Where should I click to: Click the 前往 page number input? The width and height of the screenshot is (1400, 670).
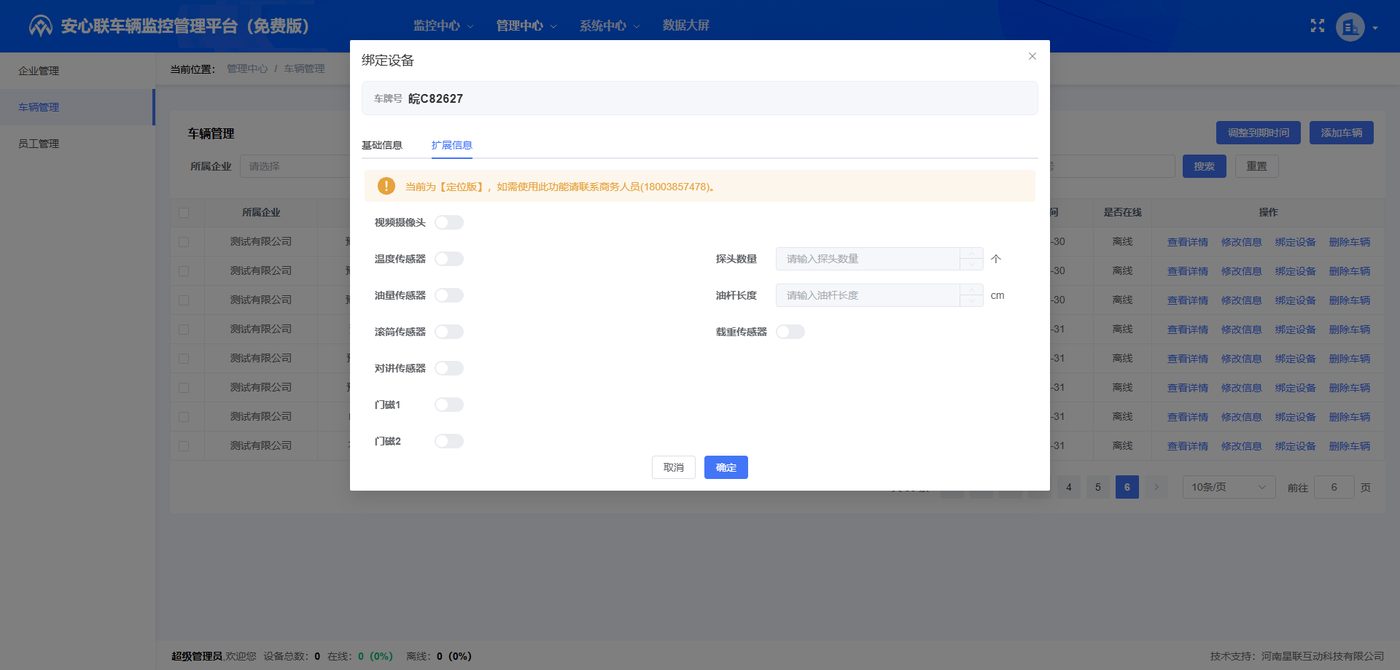tap(1334, 487)
